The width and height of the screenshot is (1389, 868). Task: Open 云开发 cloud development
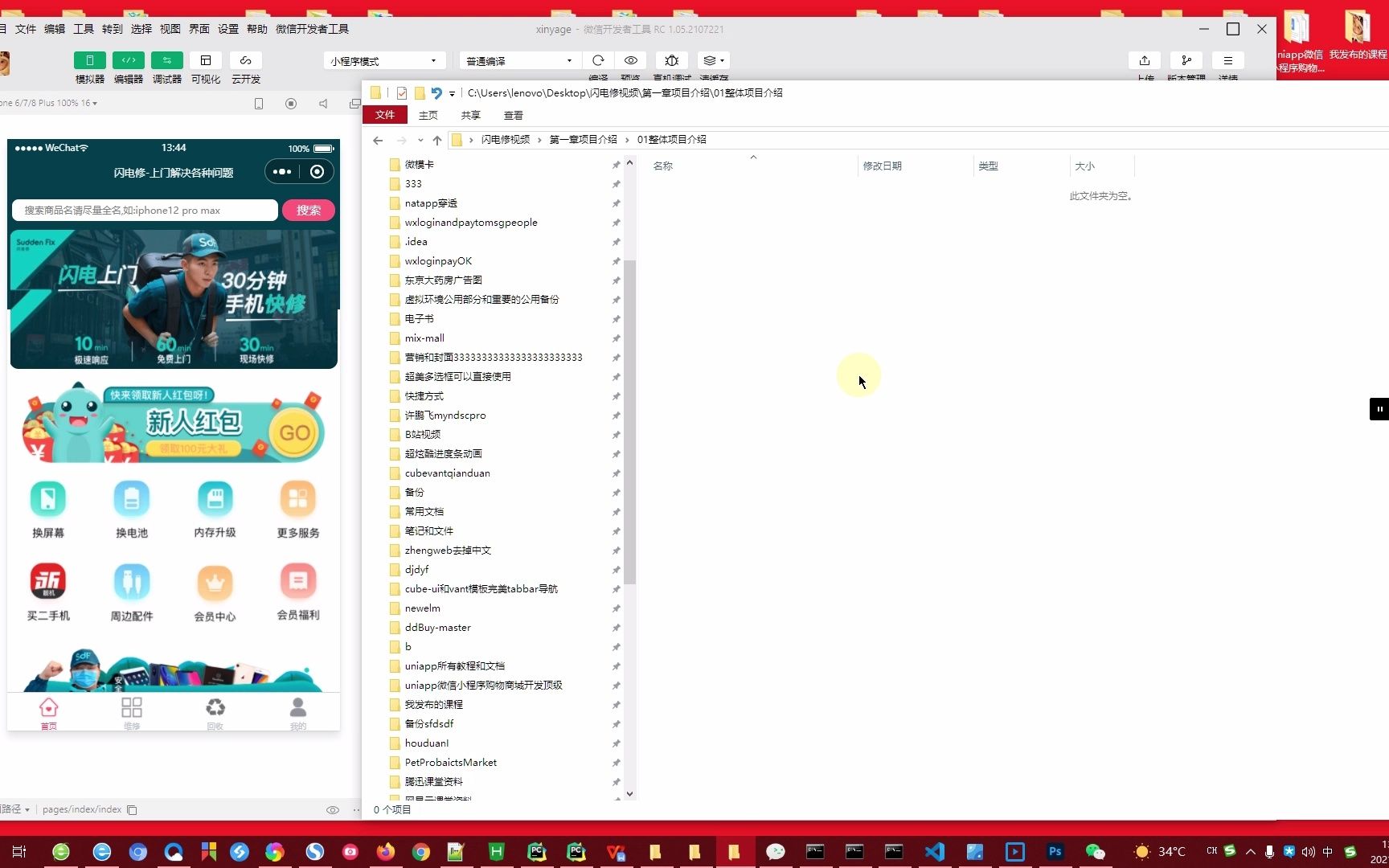click(246, 60)
